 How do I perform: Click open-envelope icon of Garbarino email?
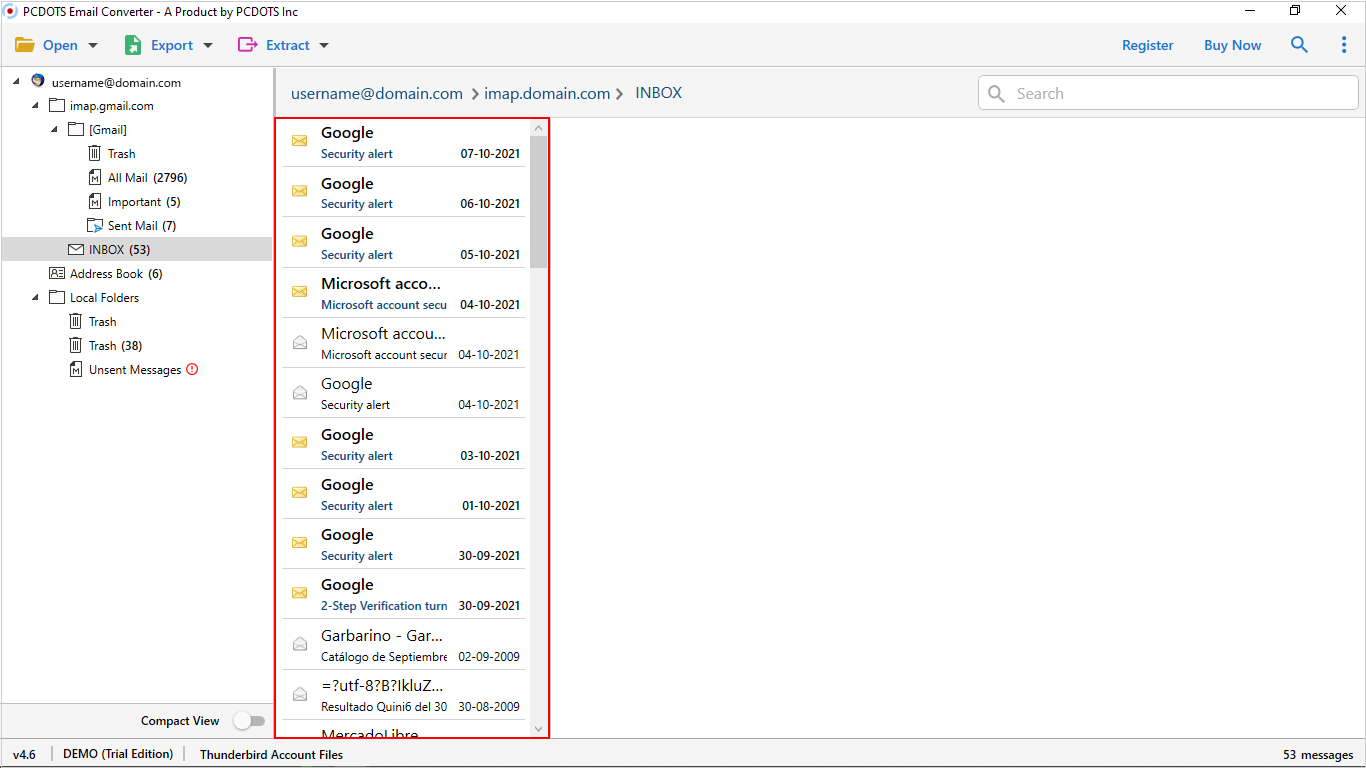[299, 644]
